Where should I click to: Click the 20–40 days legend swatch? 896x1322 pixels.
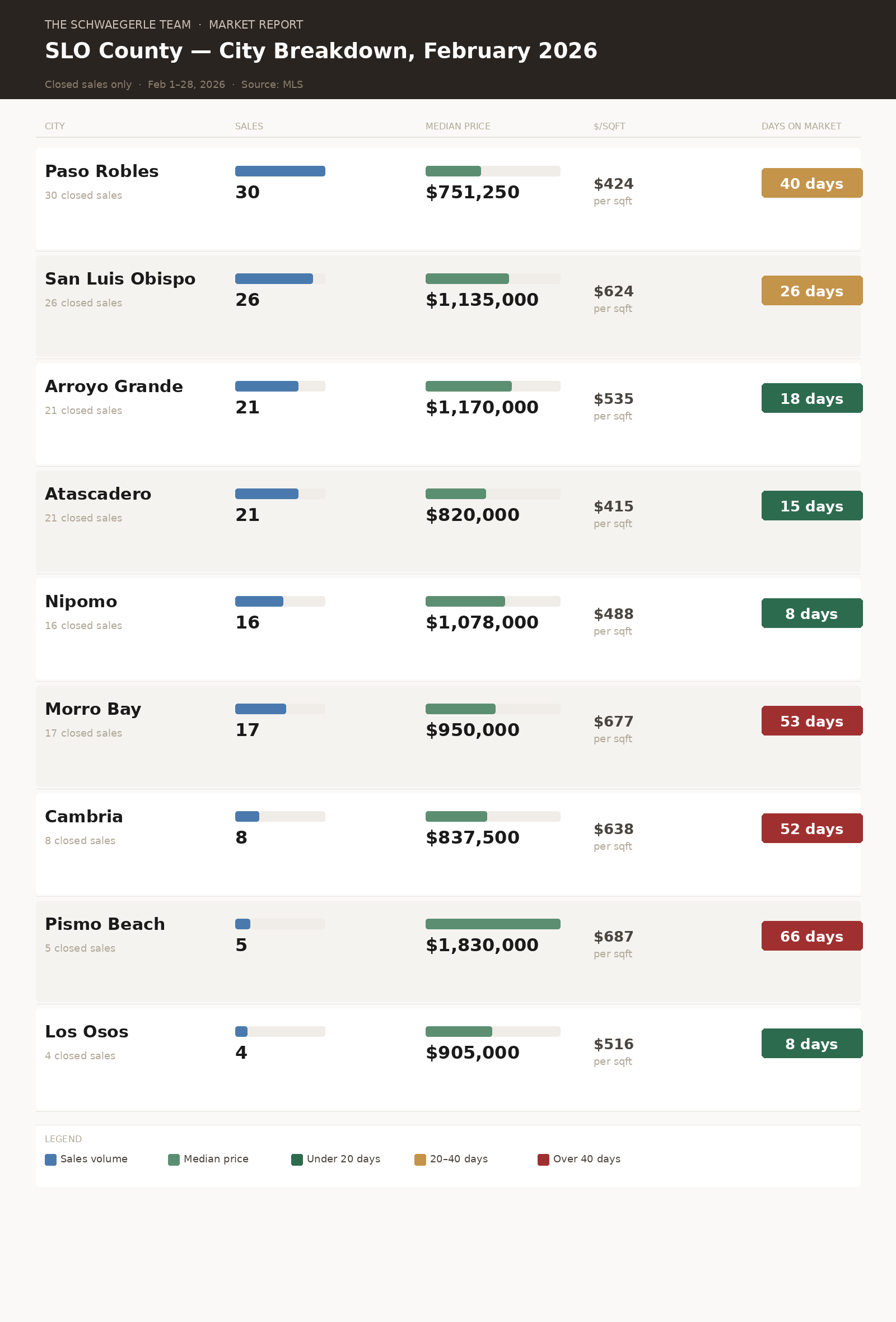pyautogui.click(x=420, y=1160)
